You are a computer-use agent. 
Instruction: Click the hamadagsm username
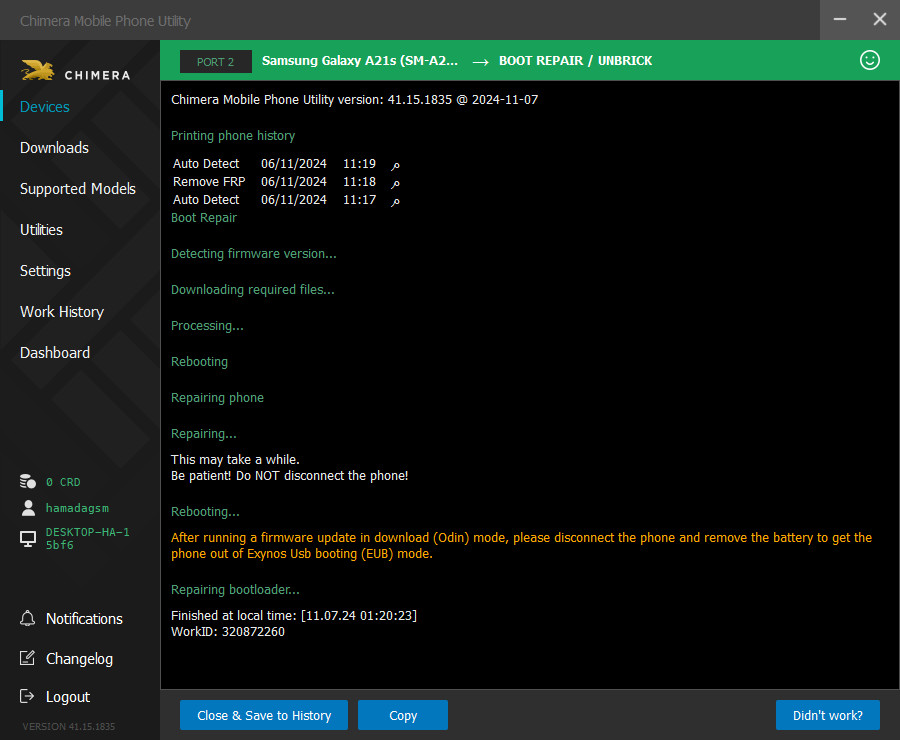click(77, 508)
